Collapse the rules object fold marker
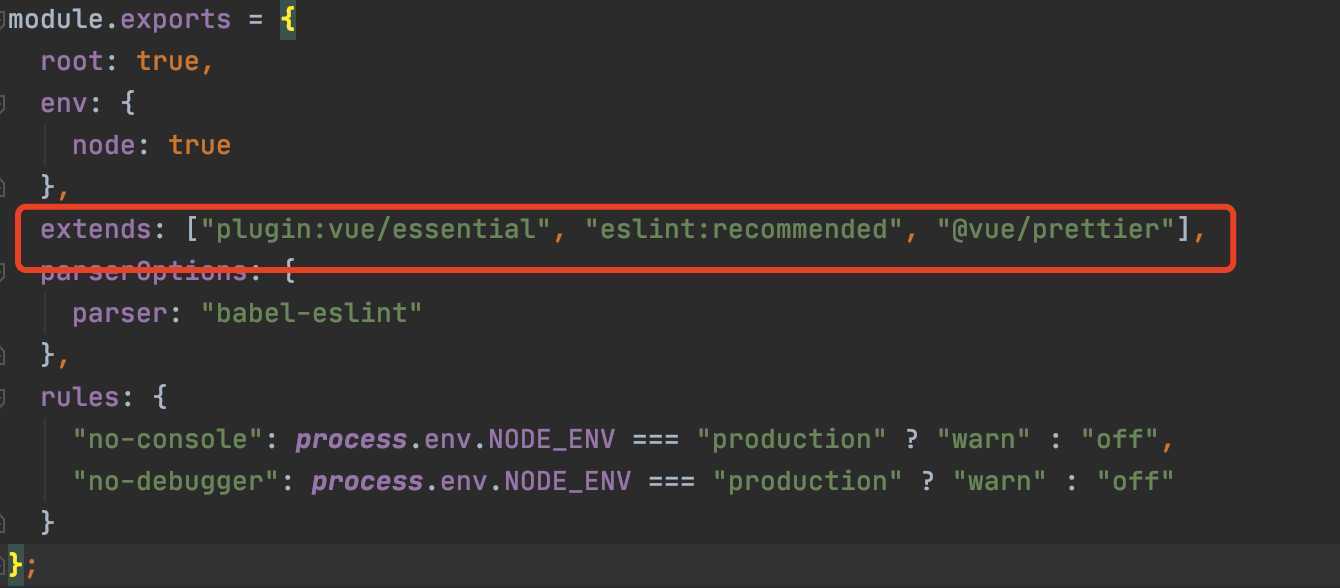The height and width of the screenshot is (588, 1340). click(x=3, y=397)
